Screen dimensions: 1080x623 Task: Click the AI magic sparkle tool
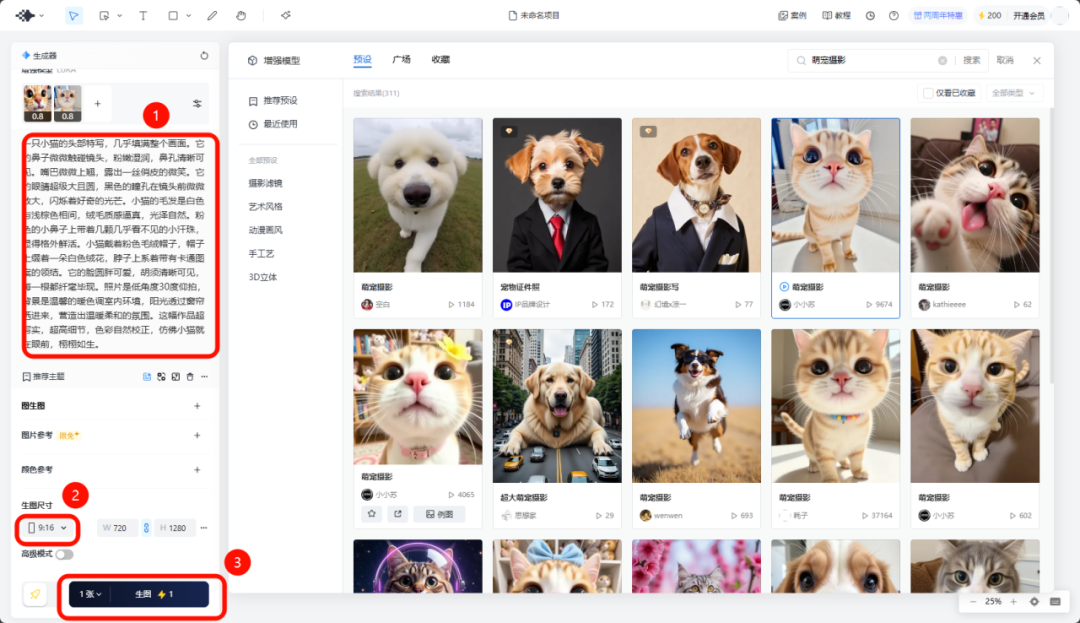(285, 15)
